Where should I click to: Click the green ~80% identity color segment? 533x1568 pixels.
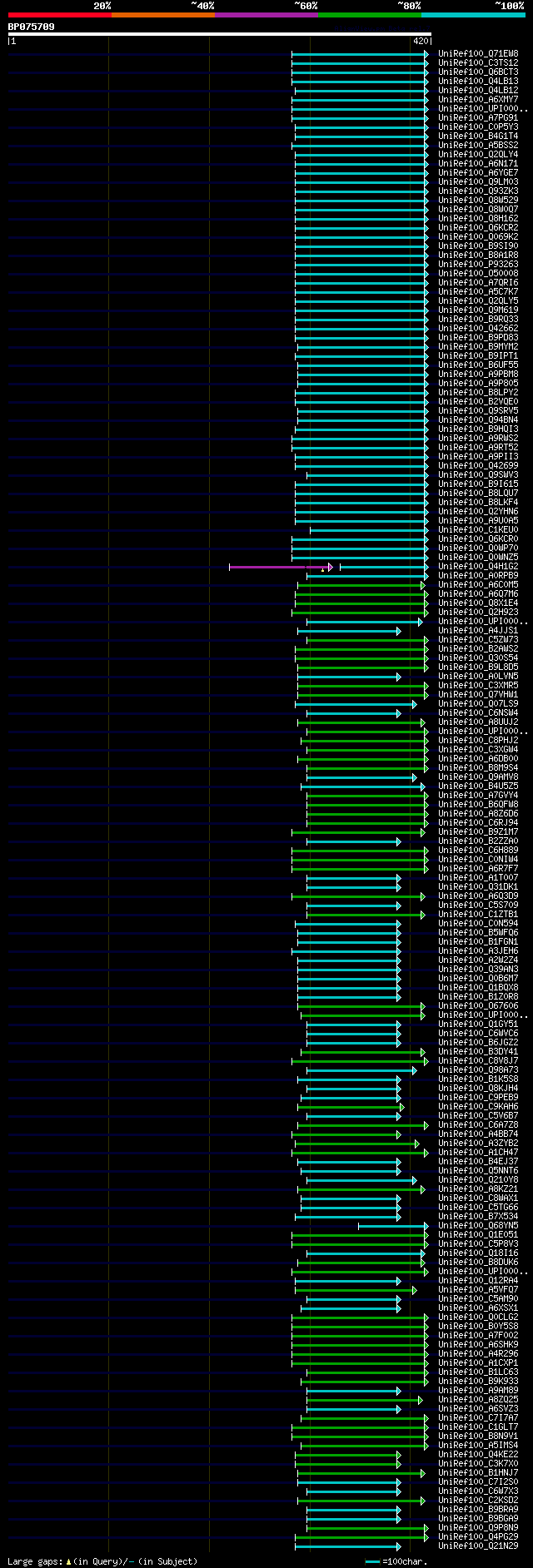pos(370,15)
